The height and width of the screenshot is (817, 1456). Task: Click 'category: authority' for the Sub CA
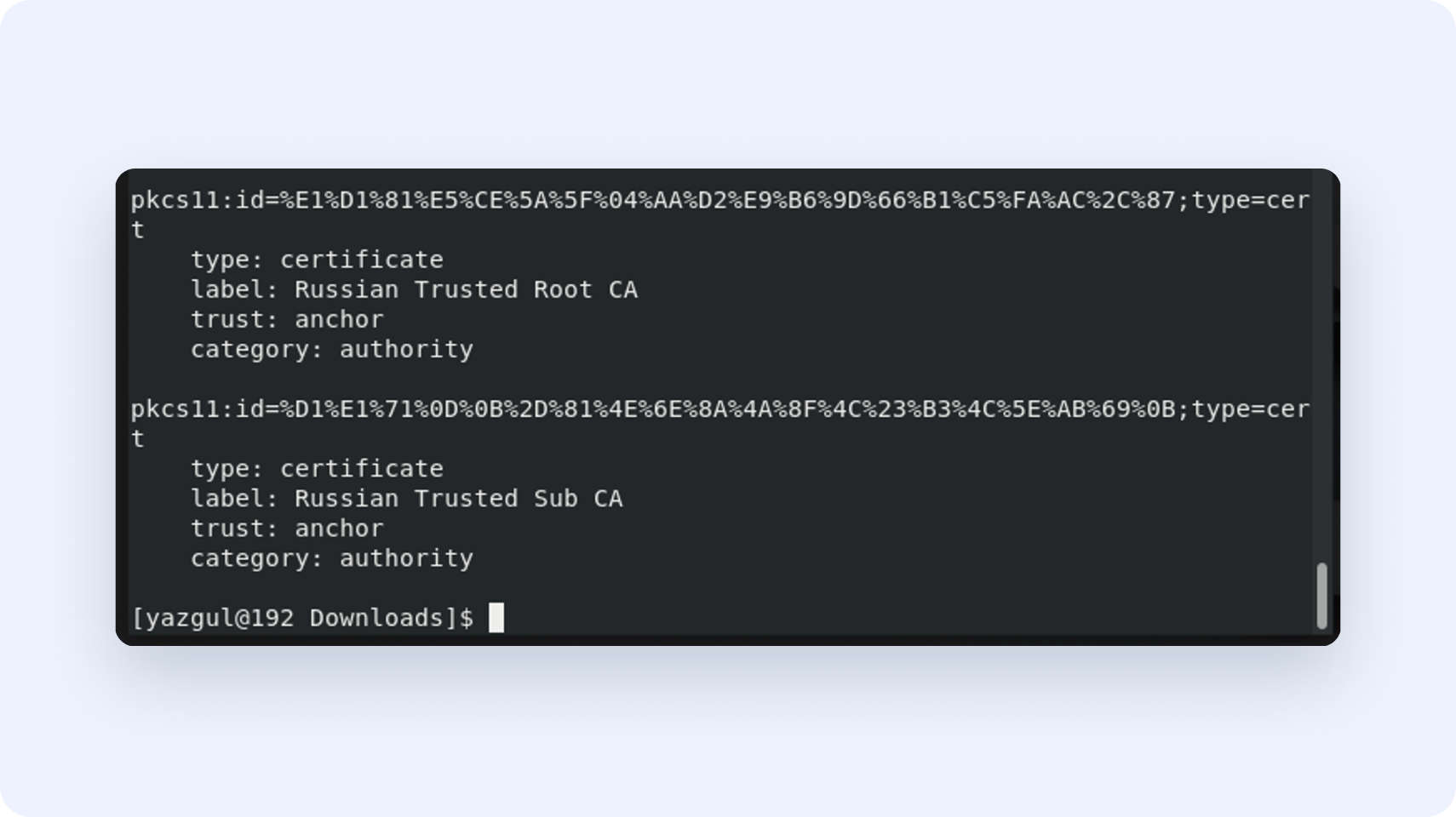[331, 558]
